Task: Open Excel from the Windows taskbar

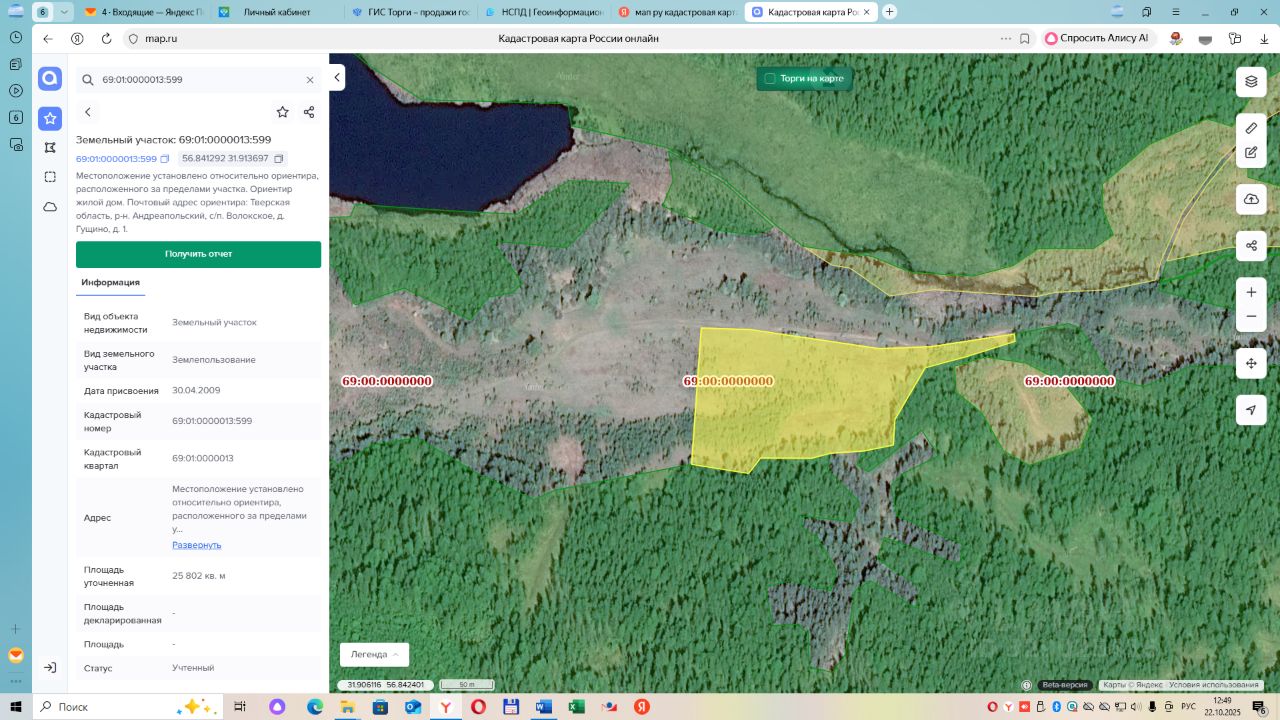Action: (x=577, y=707)
